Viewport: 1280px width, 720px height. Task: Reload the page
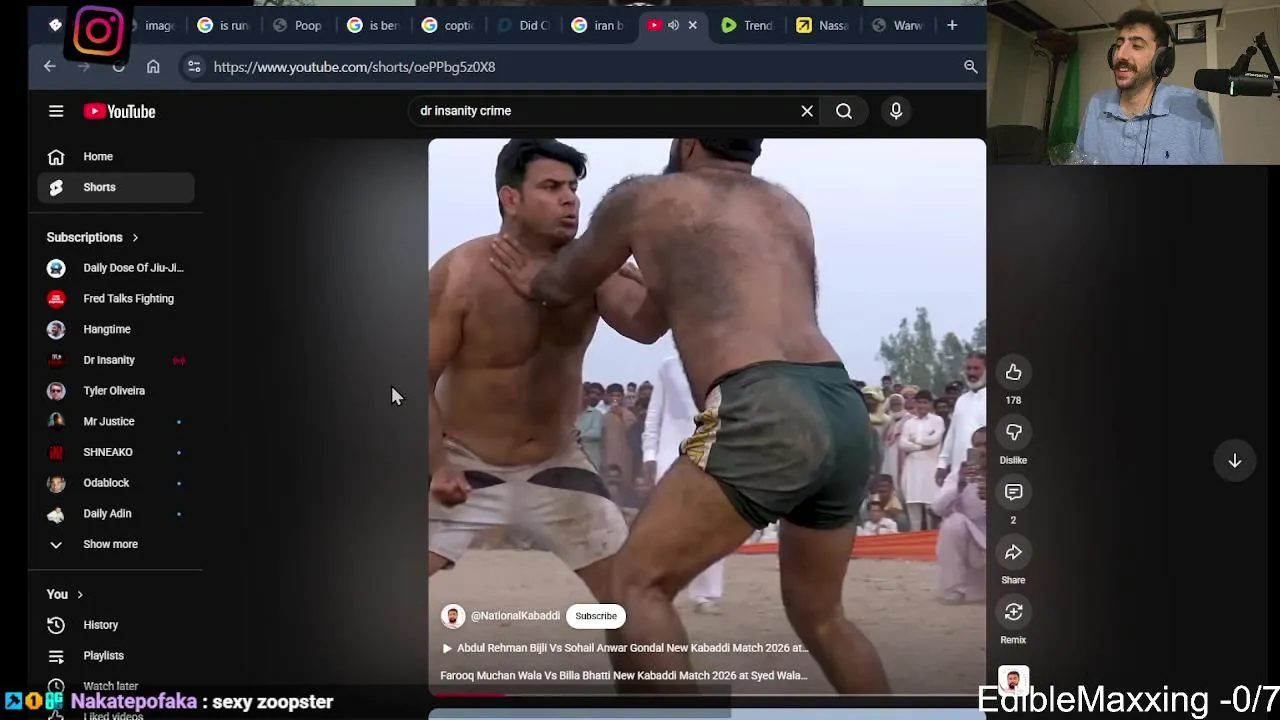(118, 67)
